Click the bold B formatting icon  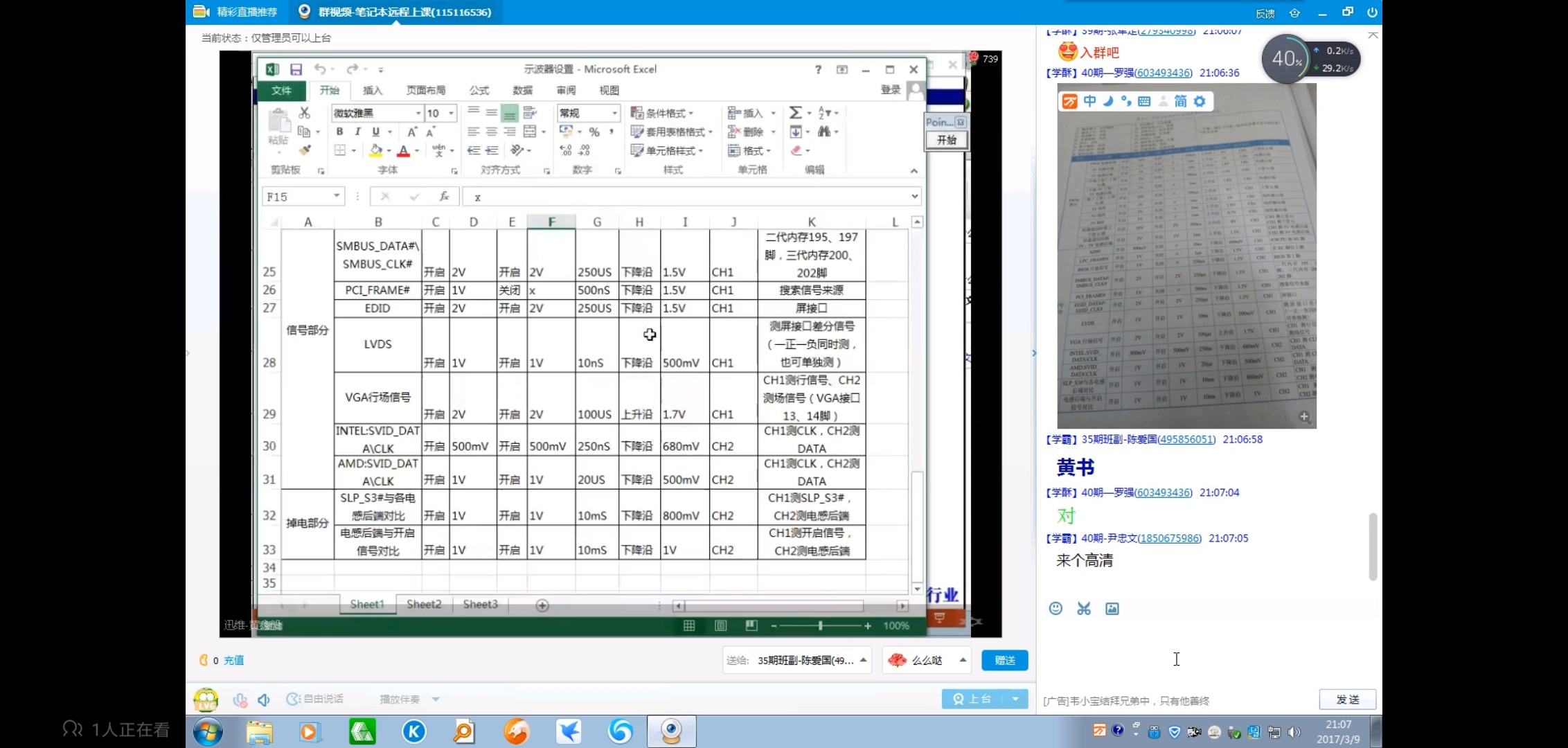point(339,132)
